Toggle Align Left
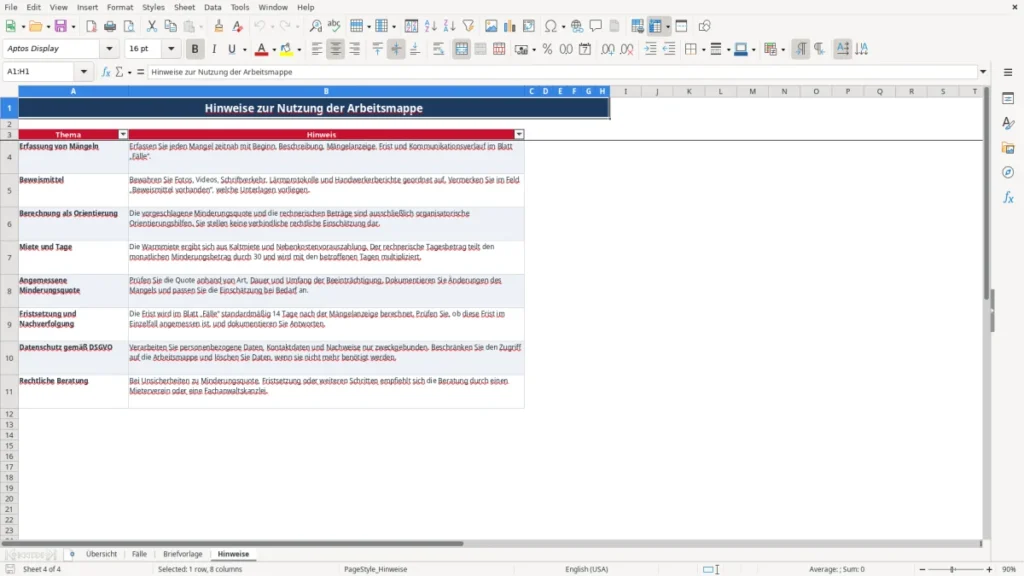The height and width of the screenshot is (576, 1024). tap(317, 49)
